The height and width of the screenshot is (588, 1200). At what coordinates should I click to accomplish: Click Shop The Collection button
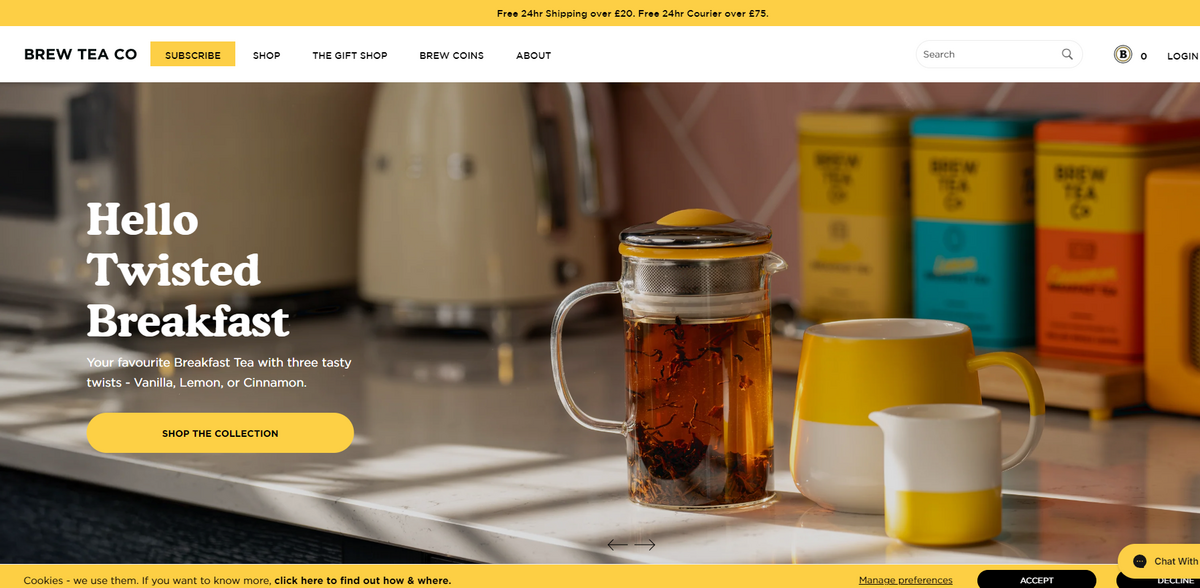(220, 433)
